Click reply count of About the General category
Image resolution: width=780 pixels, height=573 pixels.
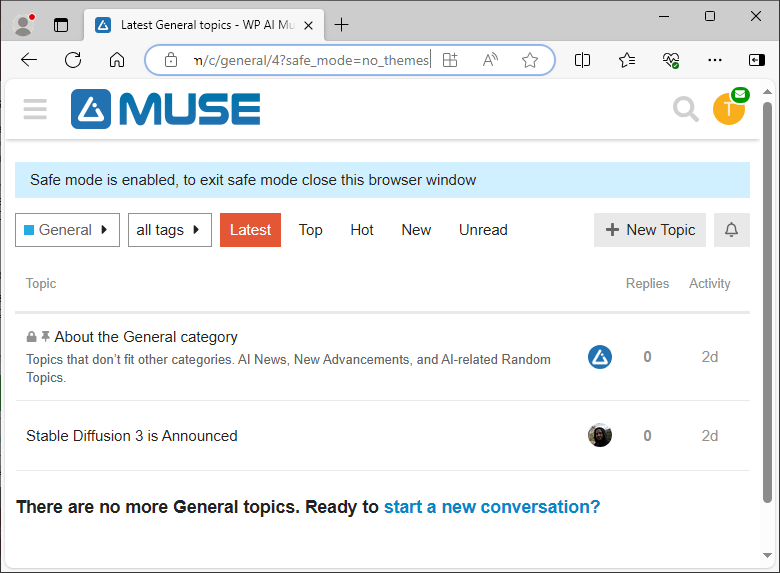[x=647, y=357]
